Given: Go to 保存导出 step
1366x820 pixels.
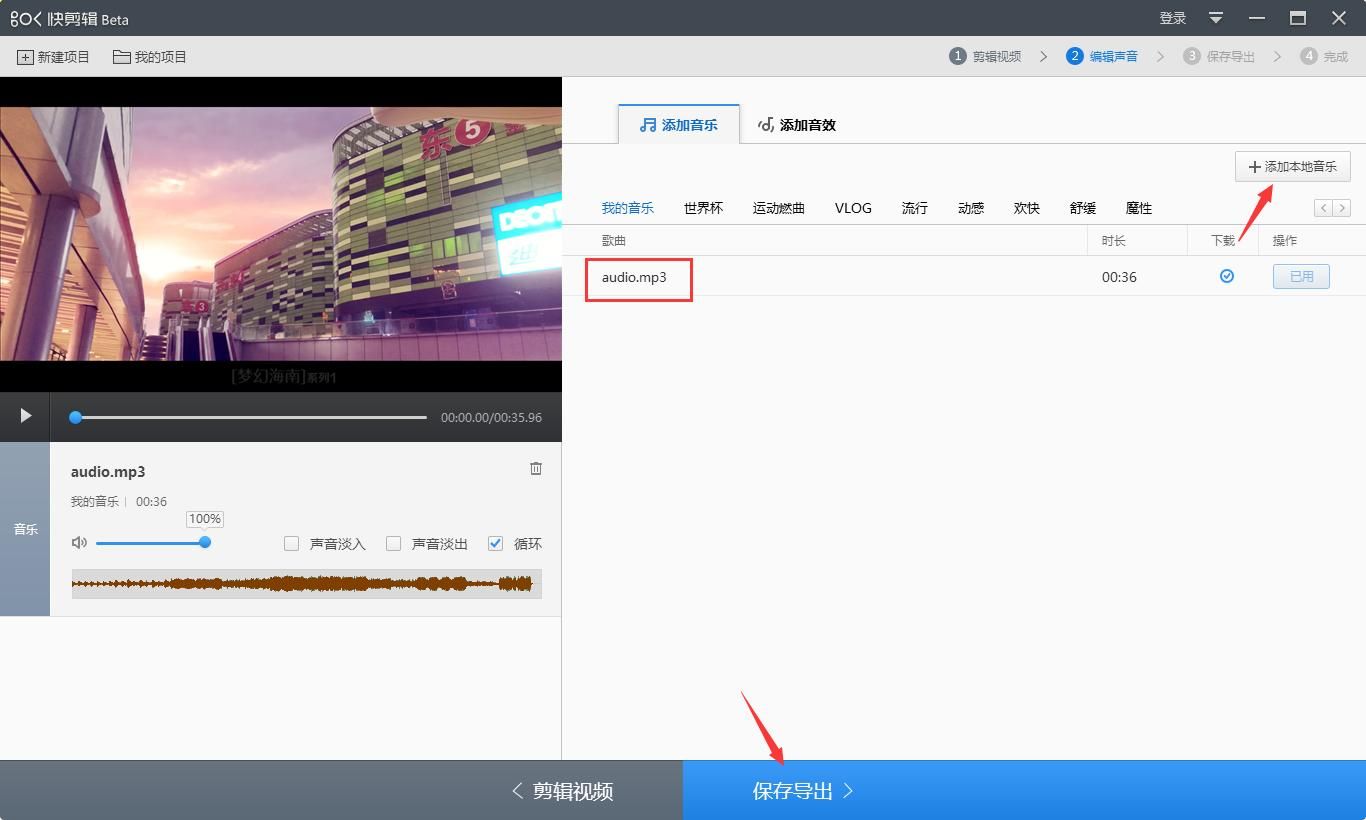Looking at the screenshot, I should pos(1024,790).
